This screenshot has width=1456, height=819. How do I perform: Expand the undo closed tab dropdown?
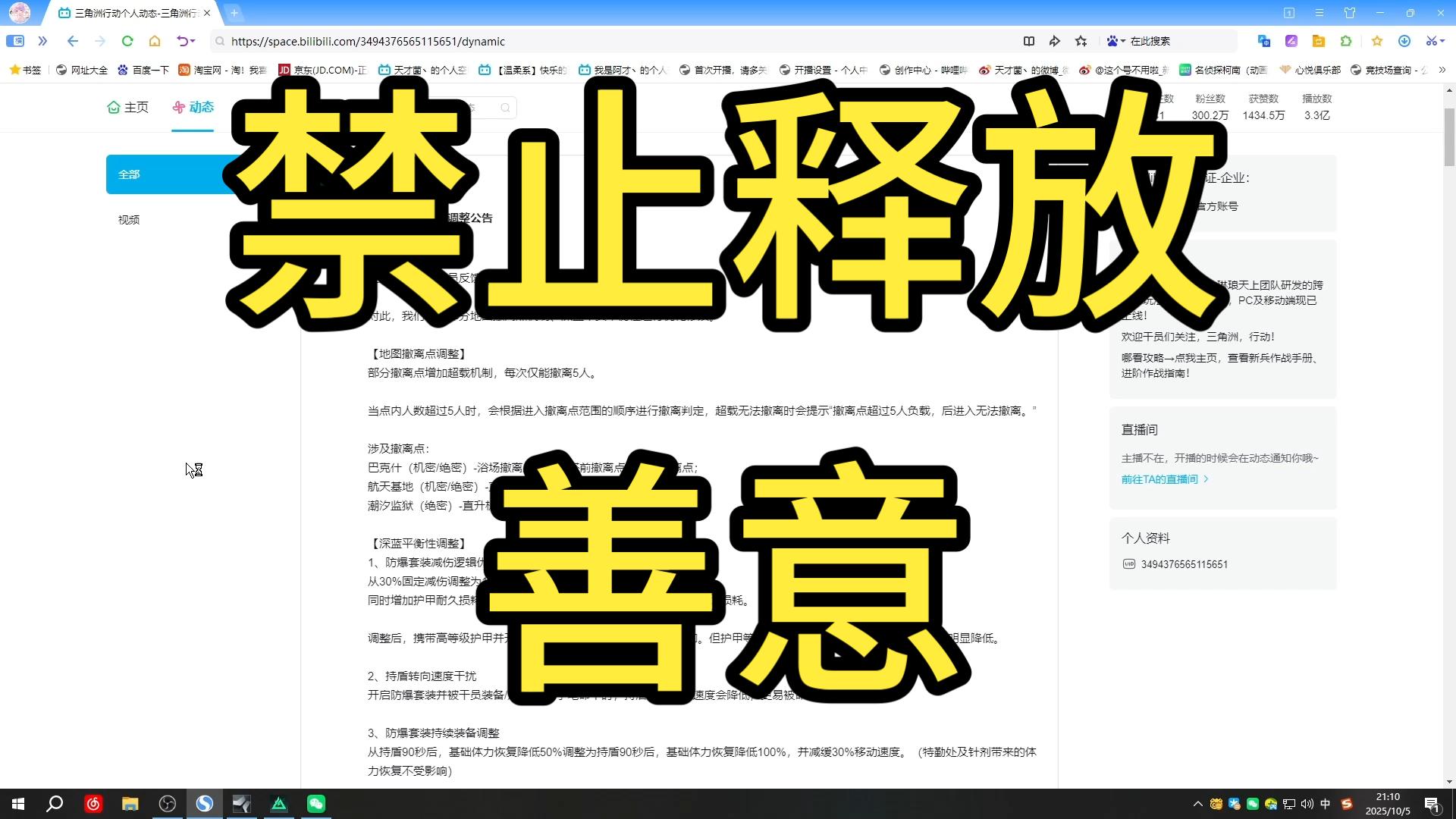click(x=193, y=41)
